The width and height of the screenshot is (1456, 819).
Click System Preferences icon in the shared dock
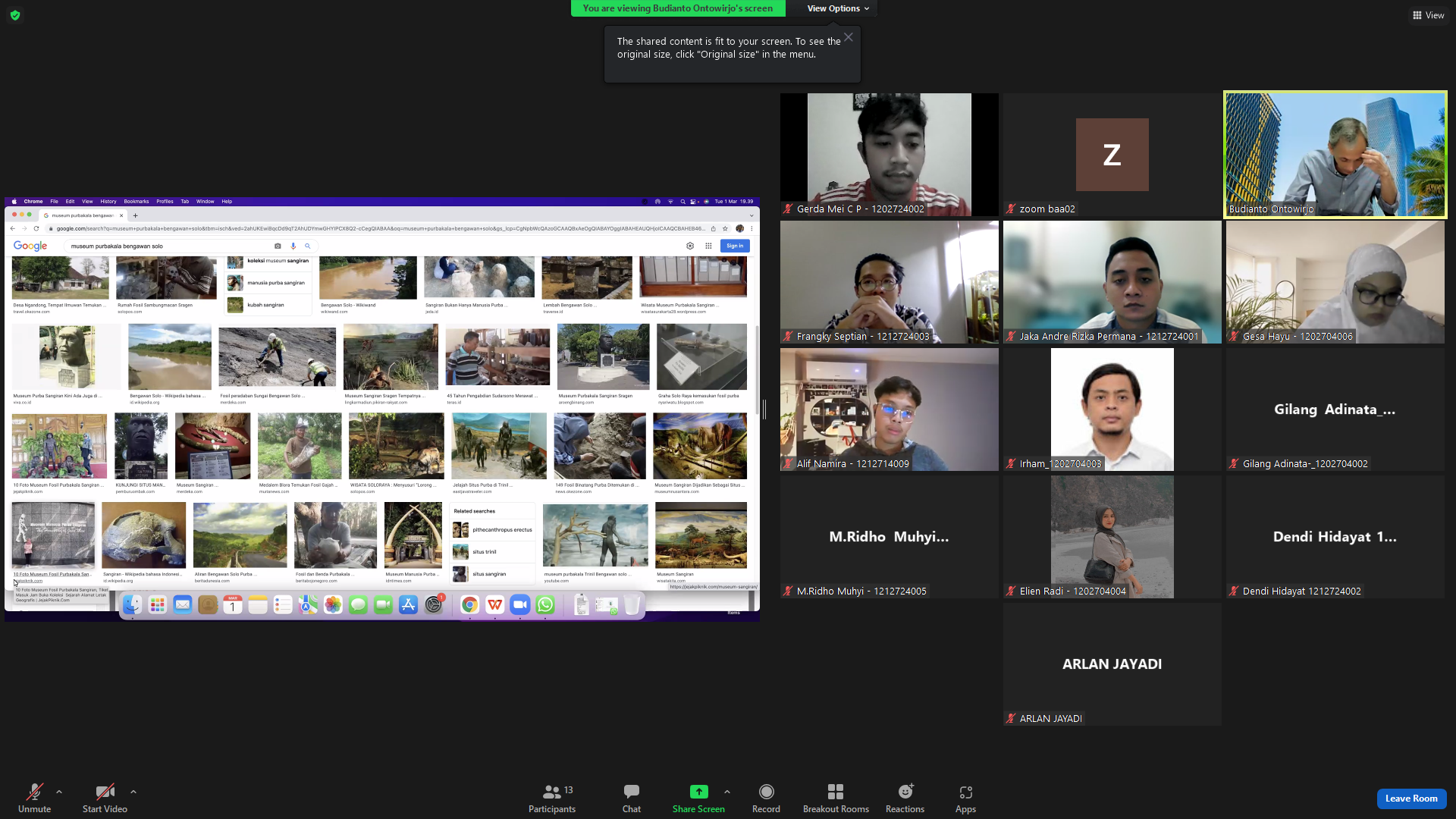[x=434, y=605]
